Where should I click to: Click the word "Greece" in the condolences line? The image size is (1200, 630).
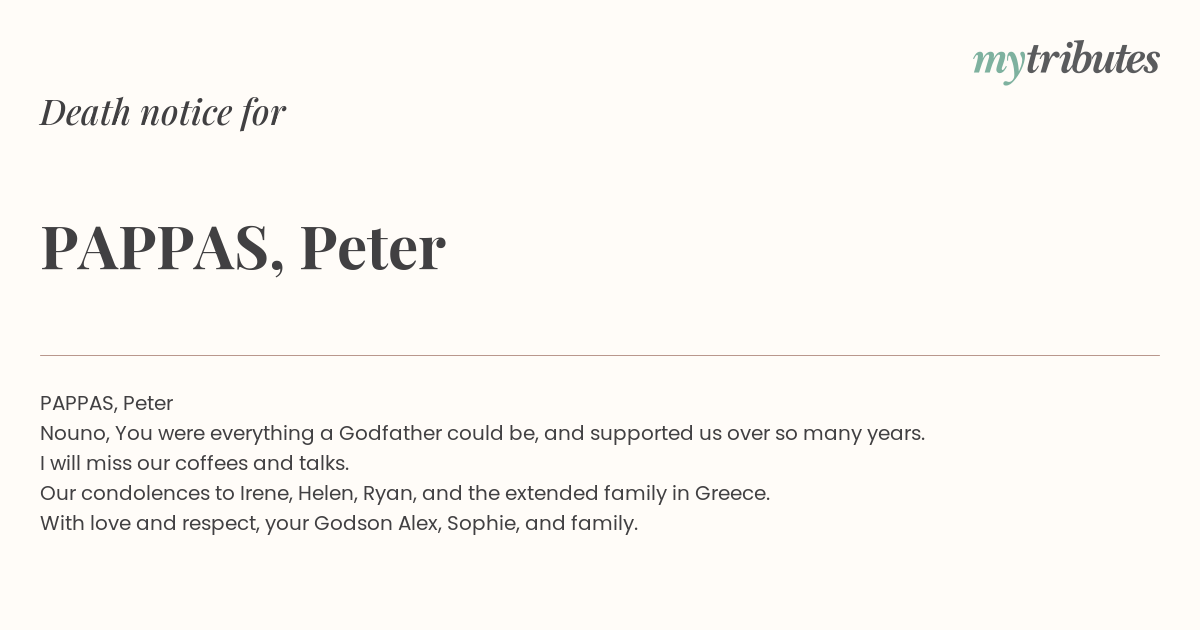click(x=731, y=493)
